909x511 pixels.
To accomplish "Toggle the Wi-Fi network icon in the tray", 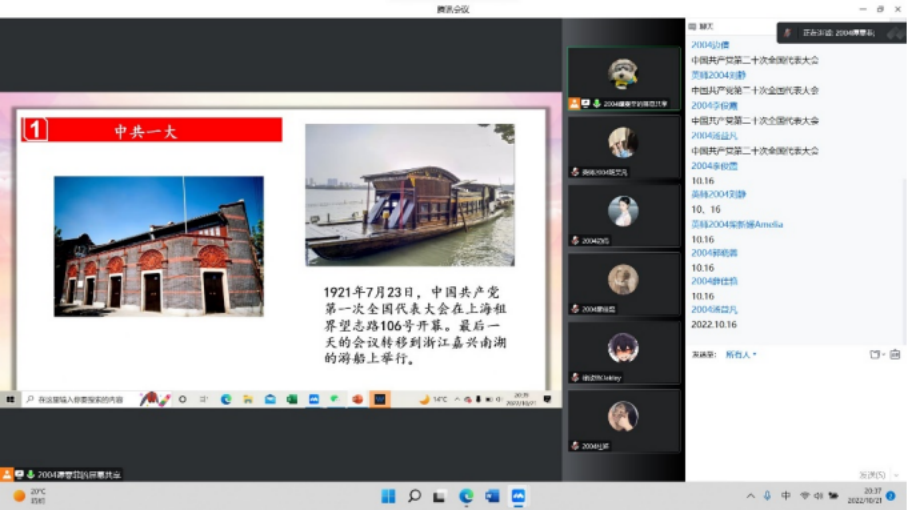I will click(x=804, y=496).
